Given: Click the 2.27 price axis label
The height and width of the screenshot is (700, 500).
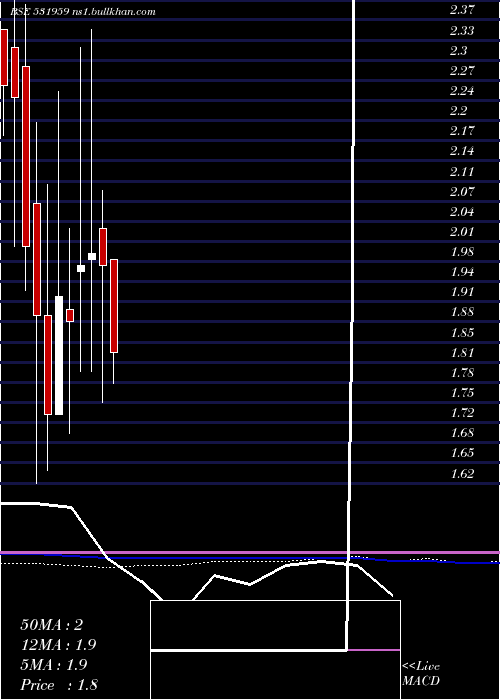Looking at the screenshot, I should pyautogui.click(x=462, y=71).
